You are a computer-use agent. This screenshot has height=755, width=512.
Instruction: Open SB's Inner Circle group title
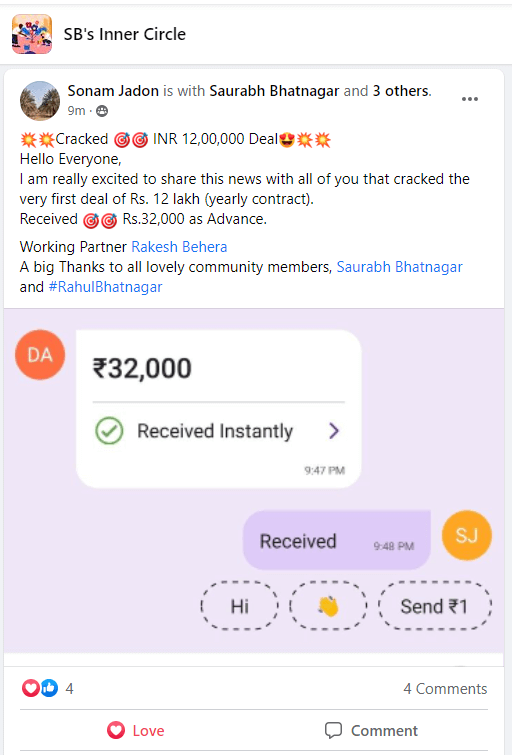[x=125, y=34]
